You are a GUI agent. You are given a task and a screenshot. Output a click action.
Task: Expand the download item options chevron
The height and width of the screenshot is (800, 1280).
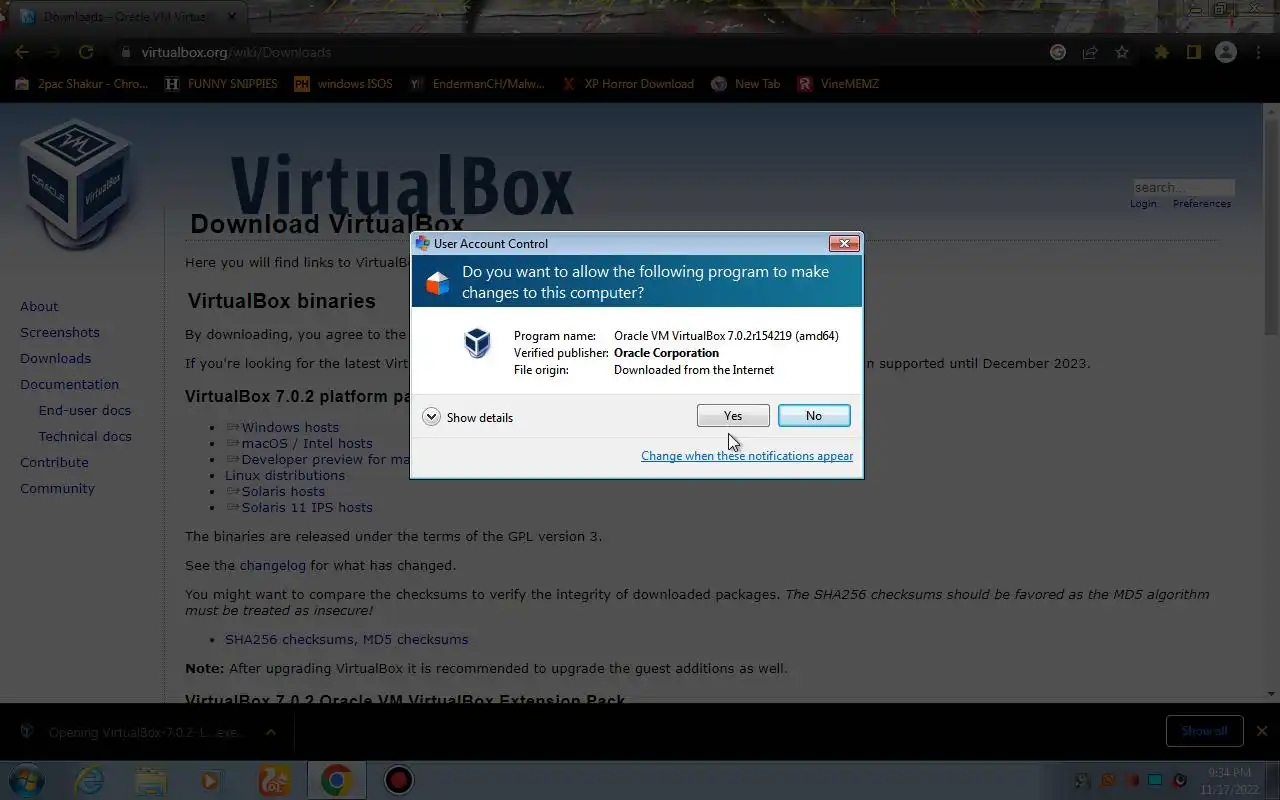(270, 732)
